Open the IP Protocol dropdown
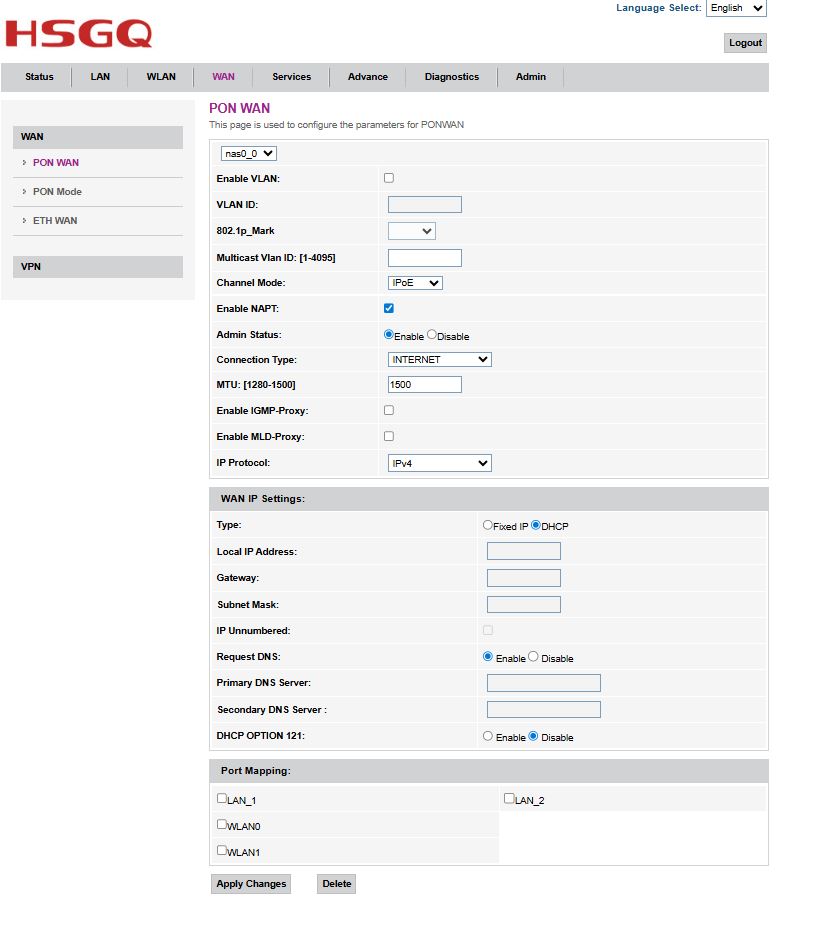Screen dimensions: 825x934 point(439,463)
